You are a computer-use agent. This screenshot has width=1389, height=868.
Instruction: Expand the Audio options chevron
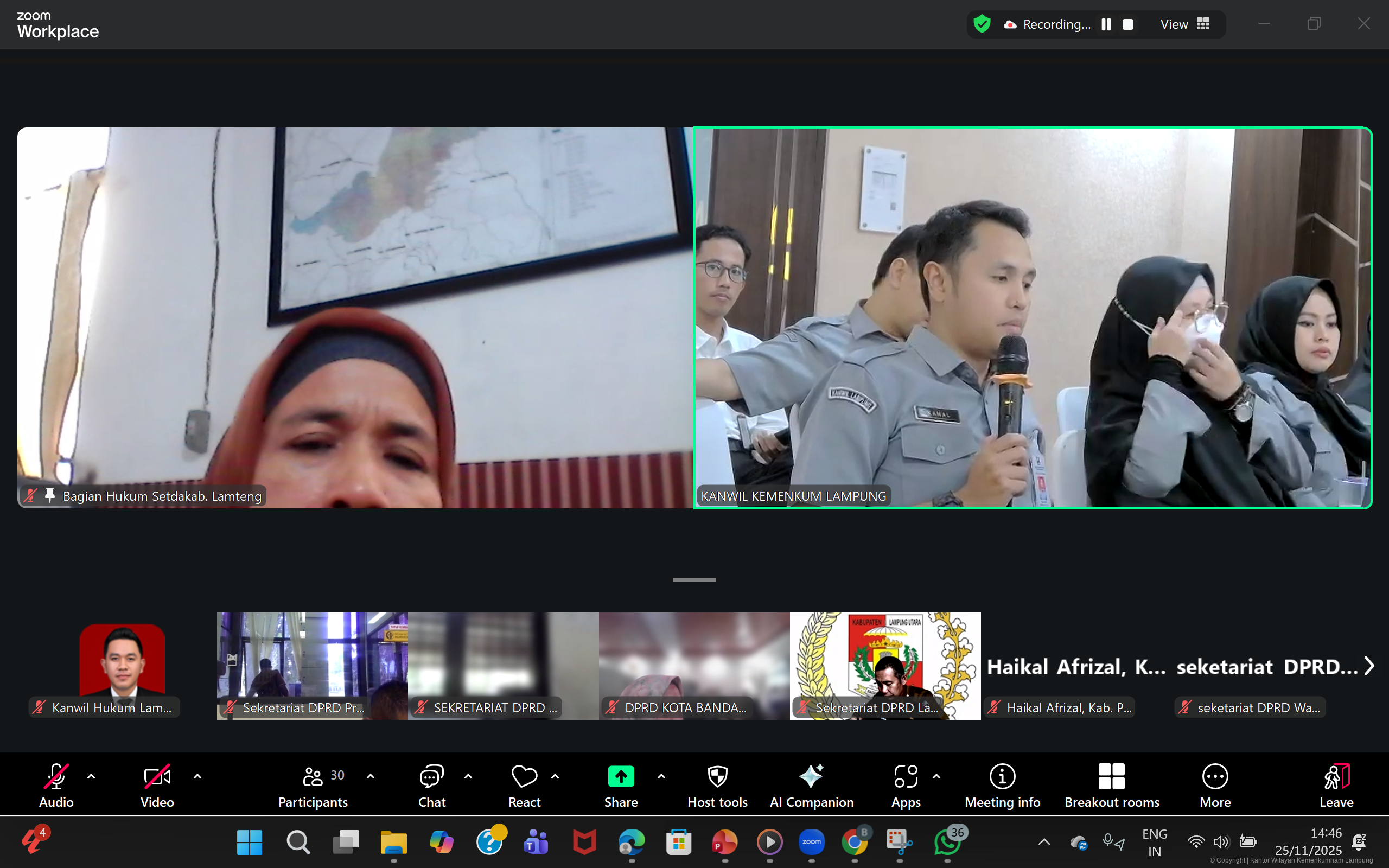(92, 776)
